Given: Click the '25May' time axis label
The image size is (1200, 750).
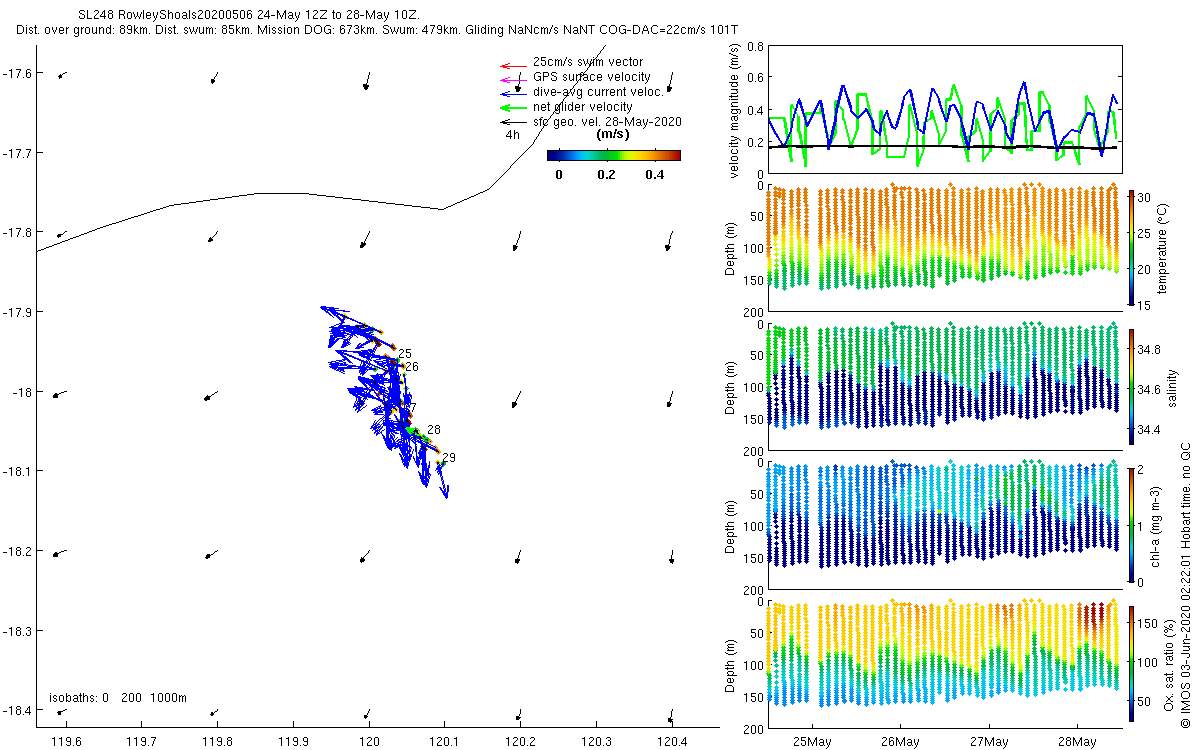Looking at the screenshot, I should pyautogui.click(x=811, y=742).
